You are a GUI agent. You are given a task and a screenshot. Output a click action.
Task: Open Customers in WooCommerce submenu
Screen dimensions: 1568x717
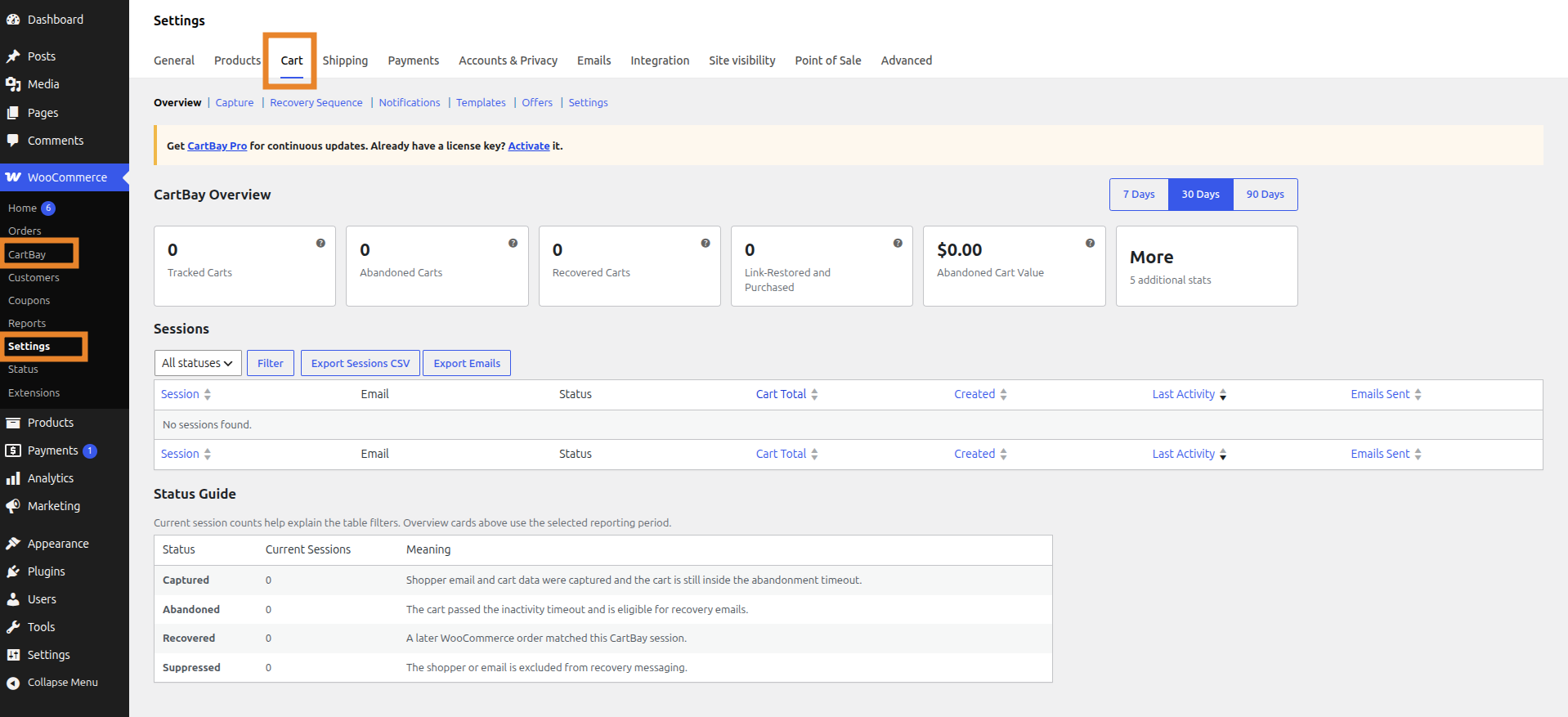pyautogui.click(x=34, y=278)
